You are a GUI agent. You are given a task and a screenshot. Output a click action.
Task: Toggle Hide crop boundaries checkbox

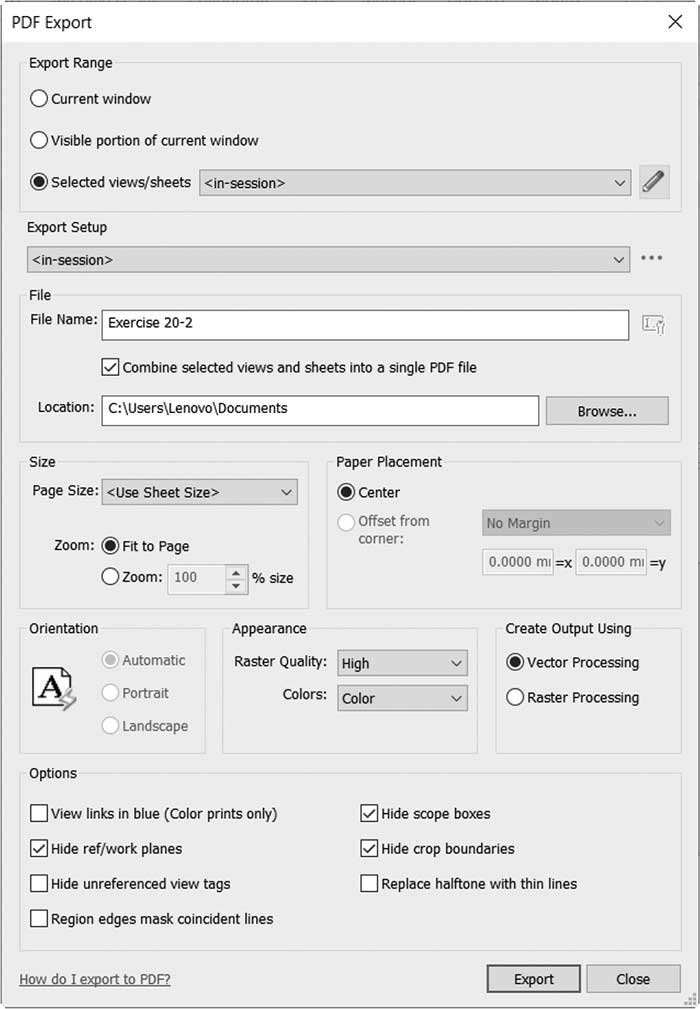pyautogui.click(x=369, y=848)
